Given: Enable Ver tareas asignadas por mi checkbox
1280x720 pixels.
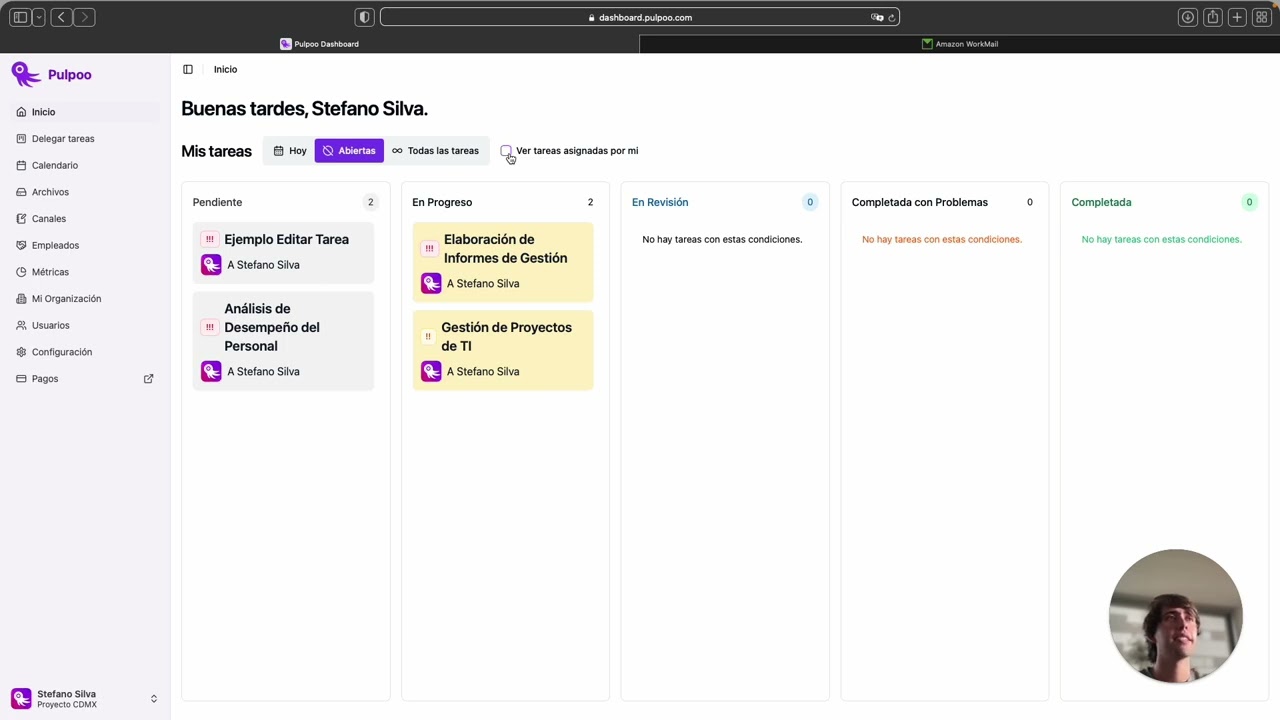Looking at the screenshot, I should 506,151.
